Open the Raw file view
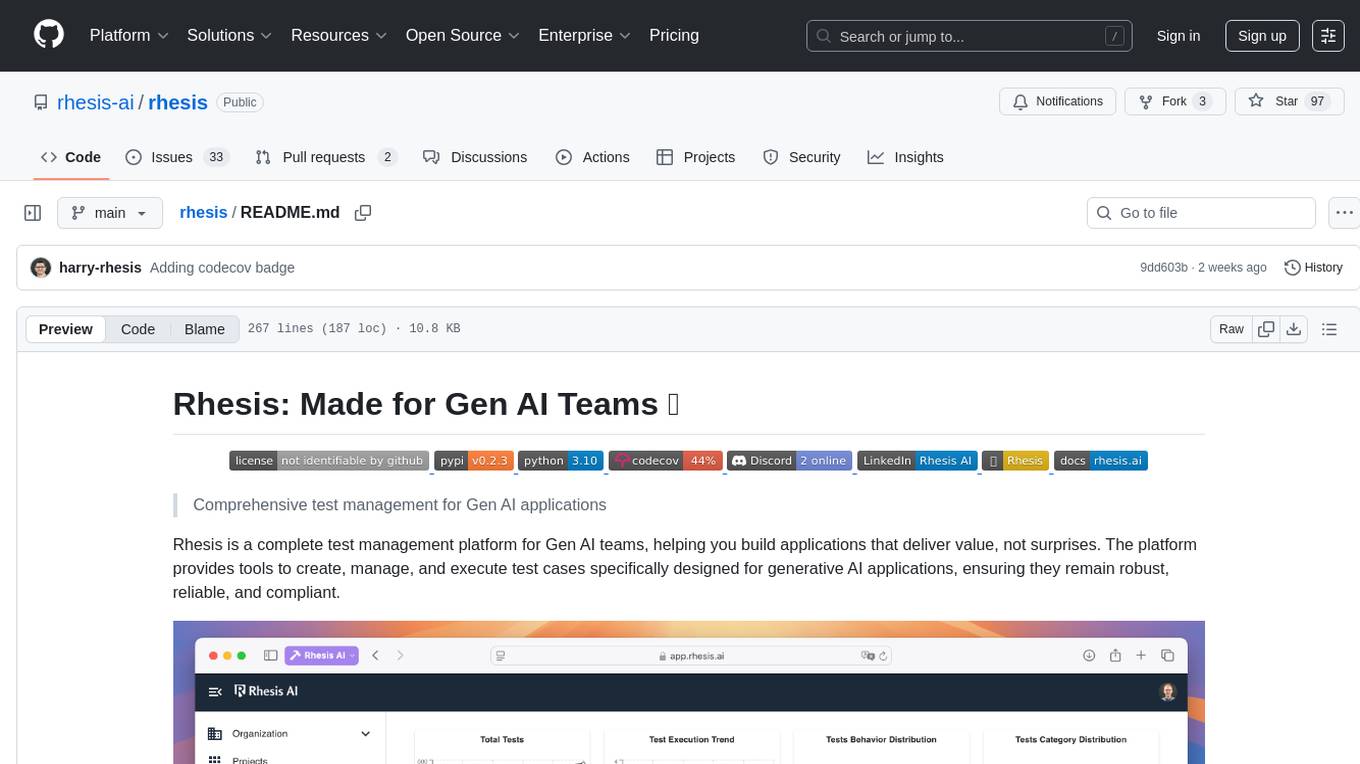The image size is (1360, 764). [x=1231, y=329]
